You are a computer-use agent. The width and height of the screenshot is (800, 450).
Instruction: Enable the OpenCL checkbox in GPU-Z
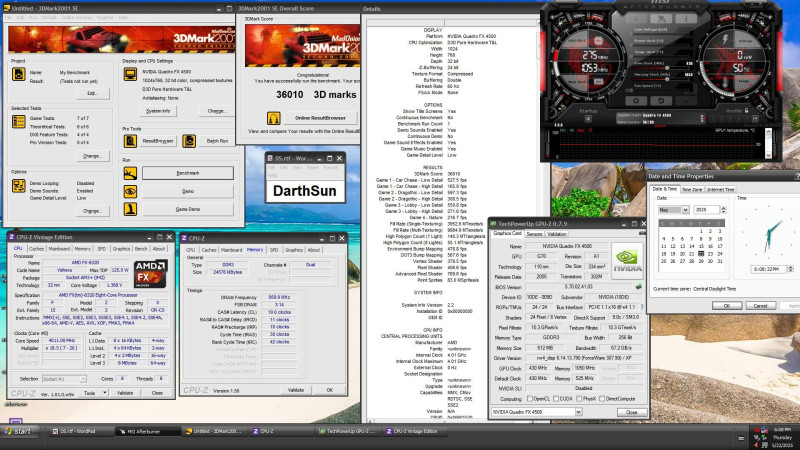click(x=530, y=399)
